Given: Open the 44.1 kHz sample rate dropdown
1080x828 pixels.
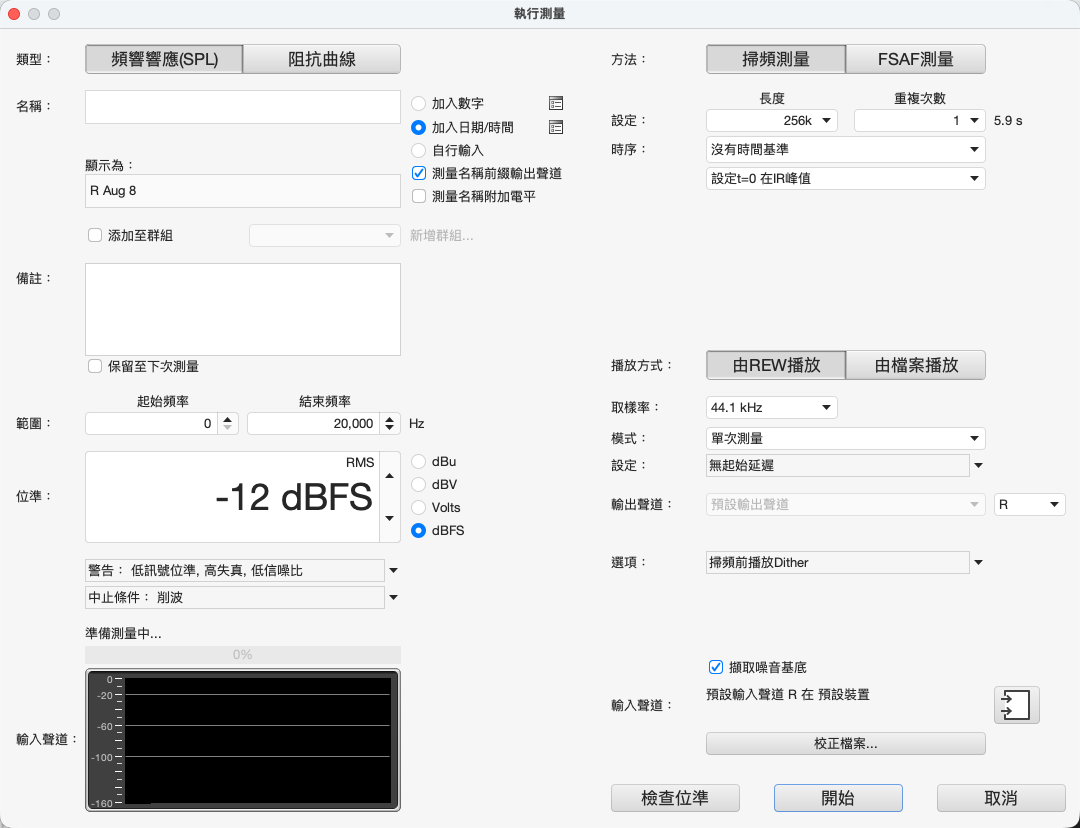Looking at the screenshot, I should tap(771, 408).
